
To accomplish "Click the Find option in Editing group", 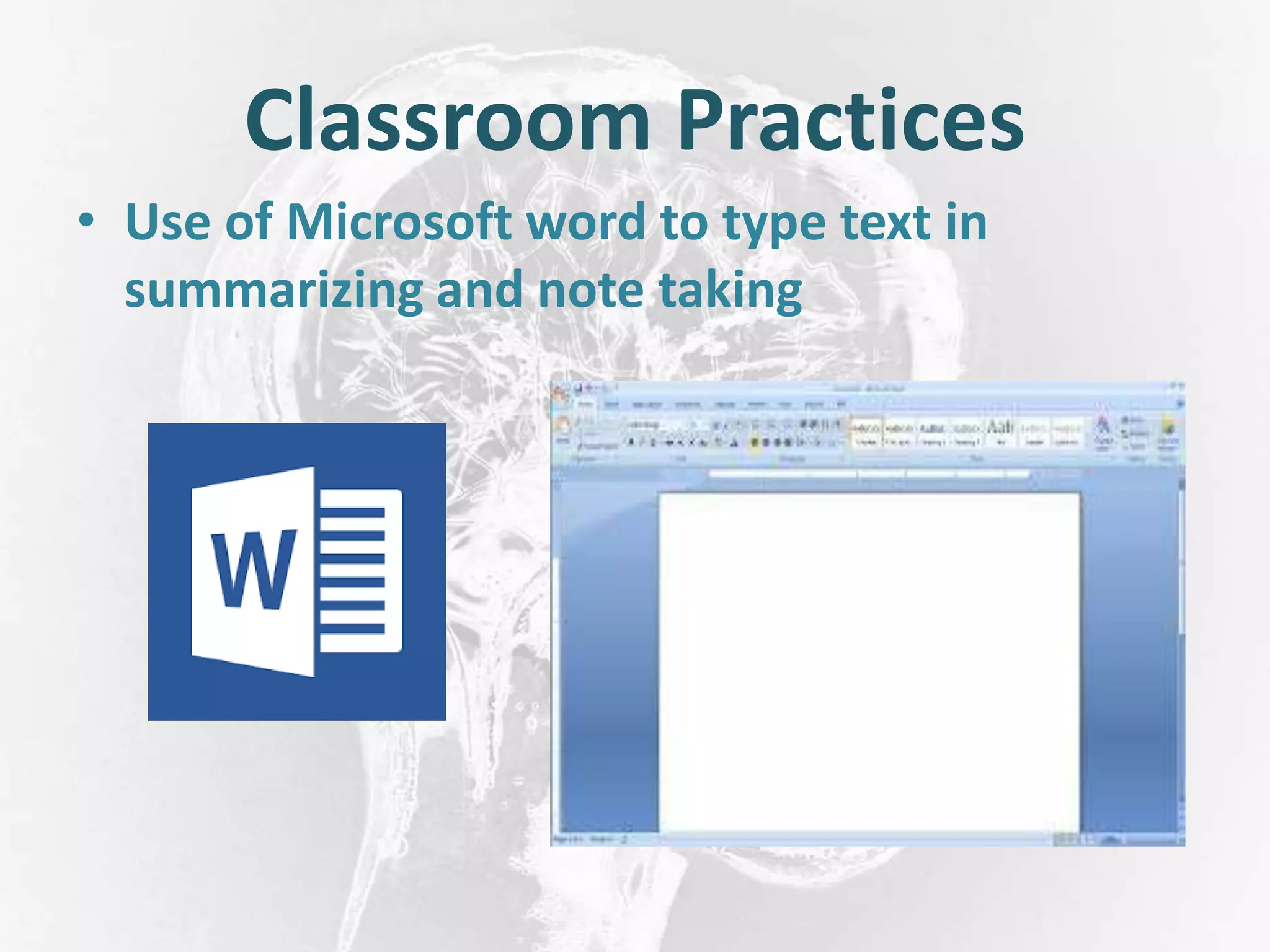I will pyautogui.click(x=1134, y=420).
